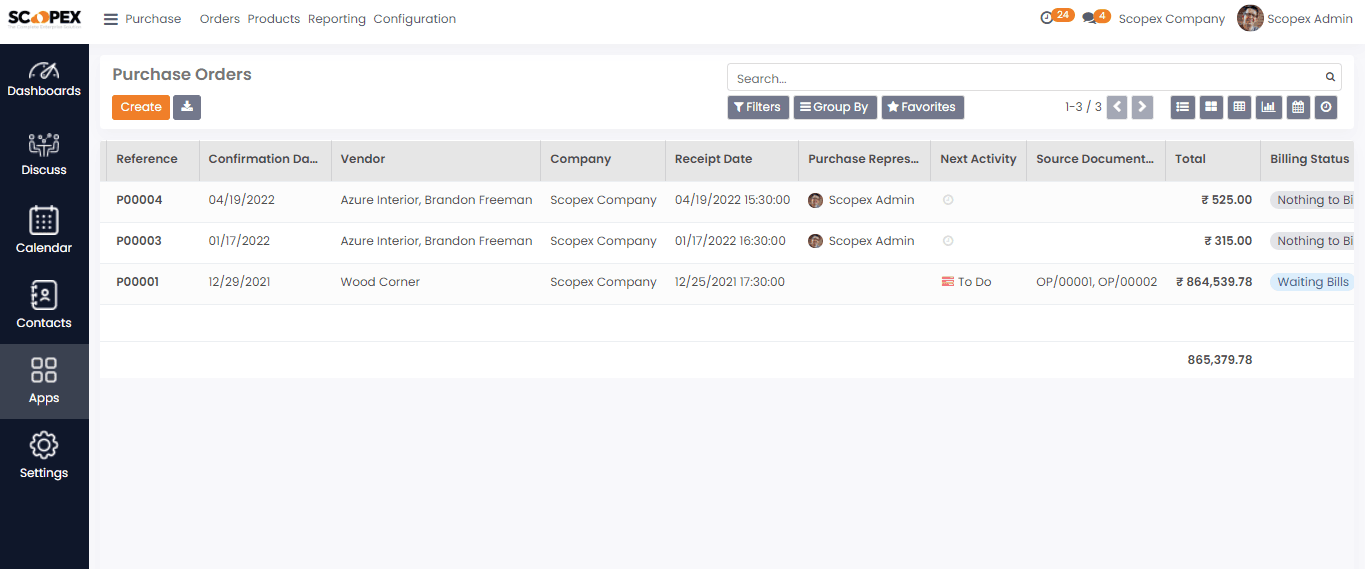The image size is (1365, 569).
Task: Switch to the kanban view
Action: point(1211,107)
